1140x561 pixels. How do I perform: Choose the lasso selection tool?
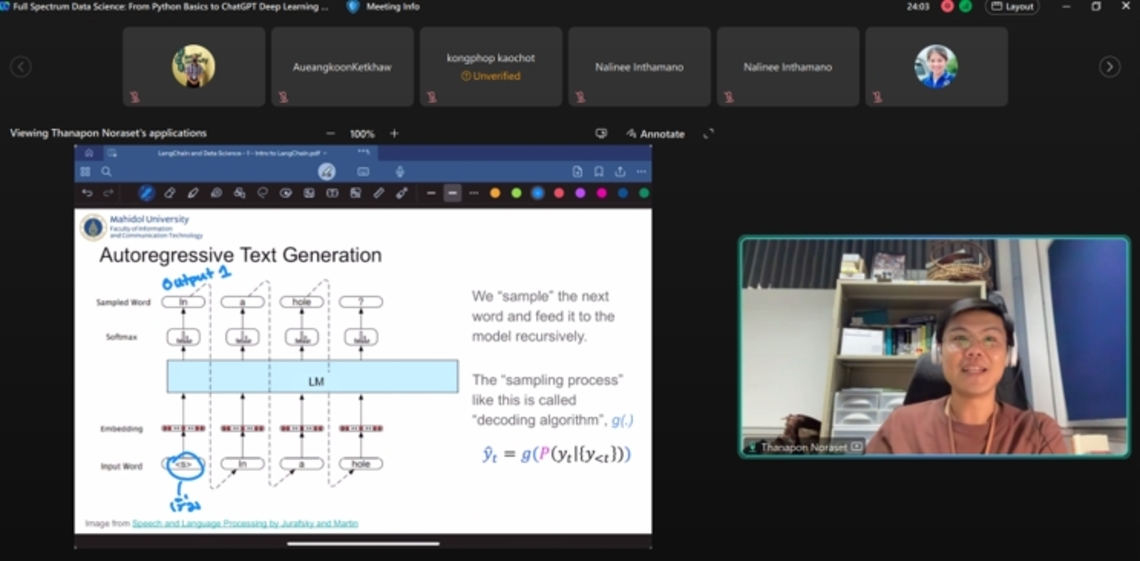coord(263,193)
